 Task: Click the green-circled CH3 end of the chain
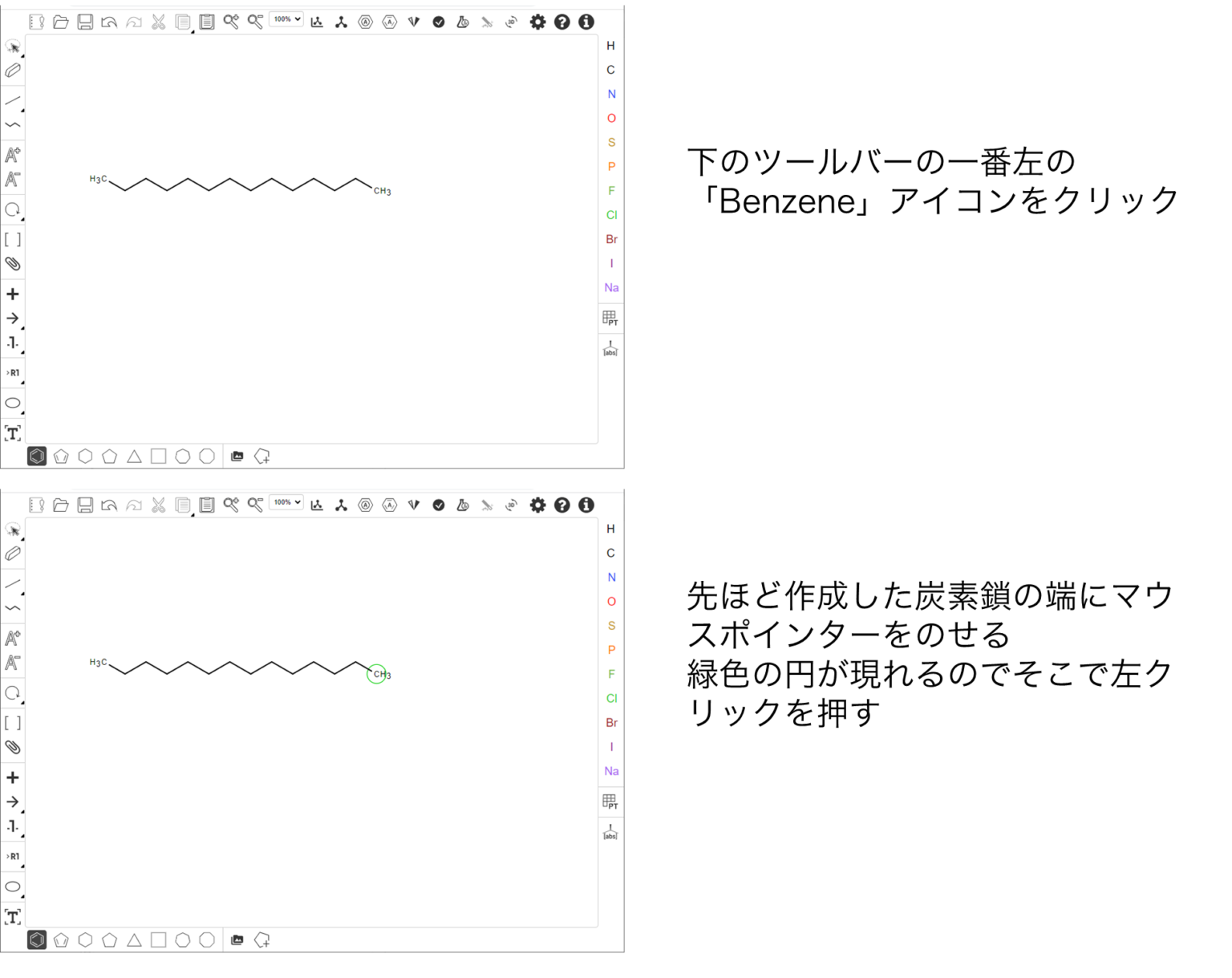377,675
